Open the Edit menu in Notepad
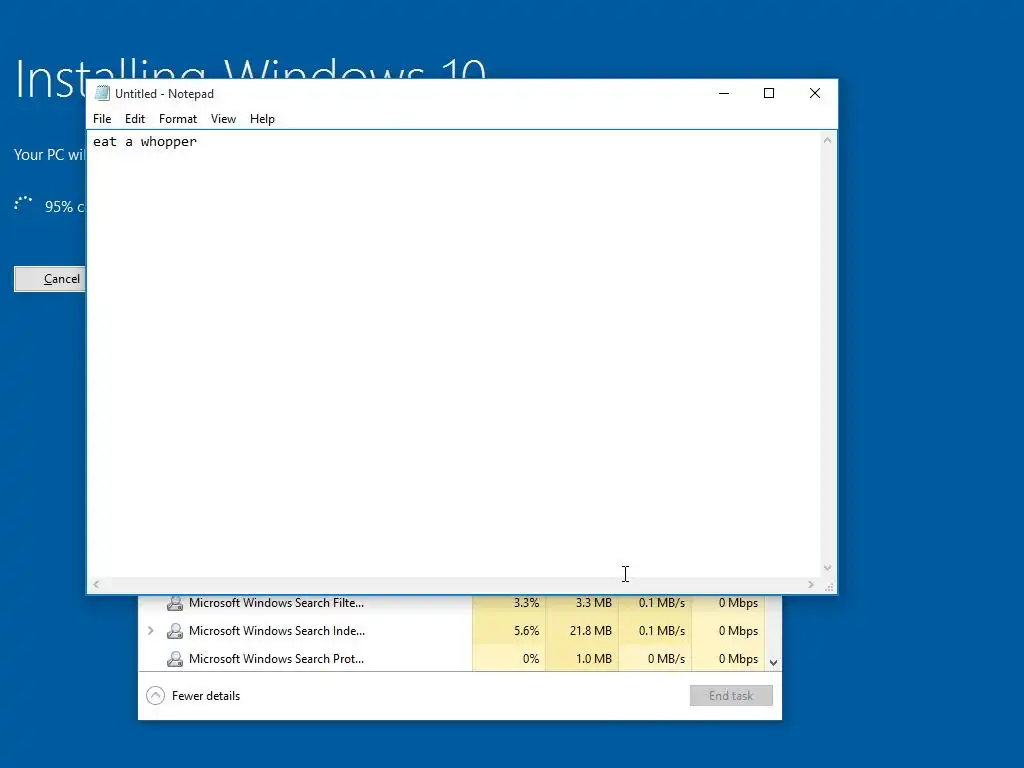The image size is (1024, 768). (x=135, y=119)
